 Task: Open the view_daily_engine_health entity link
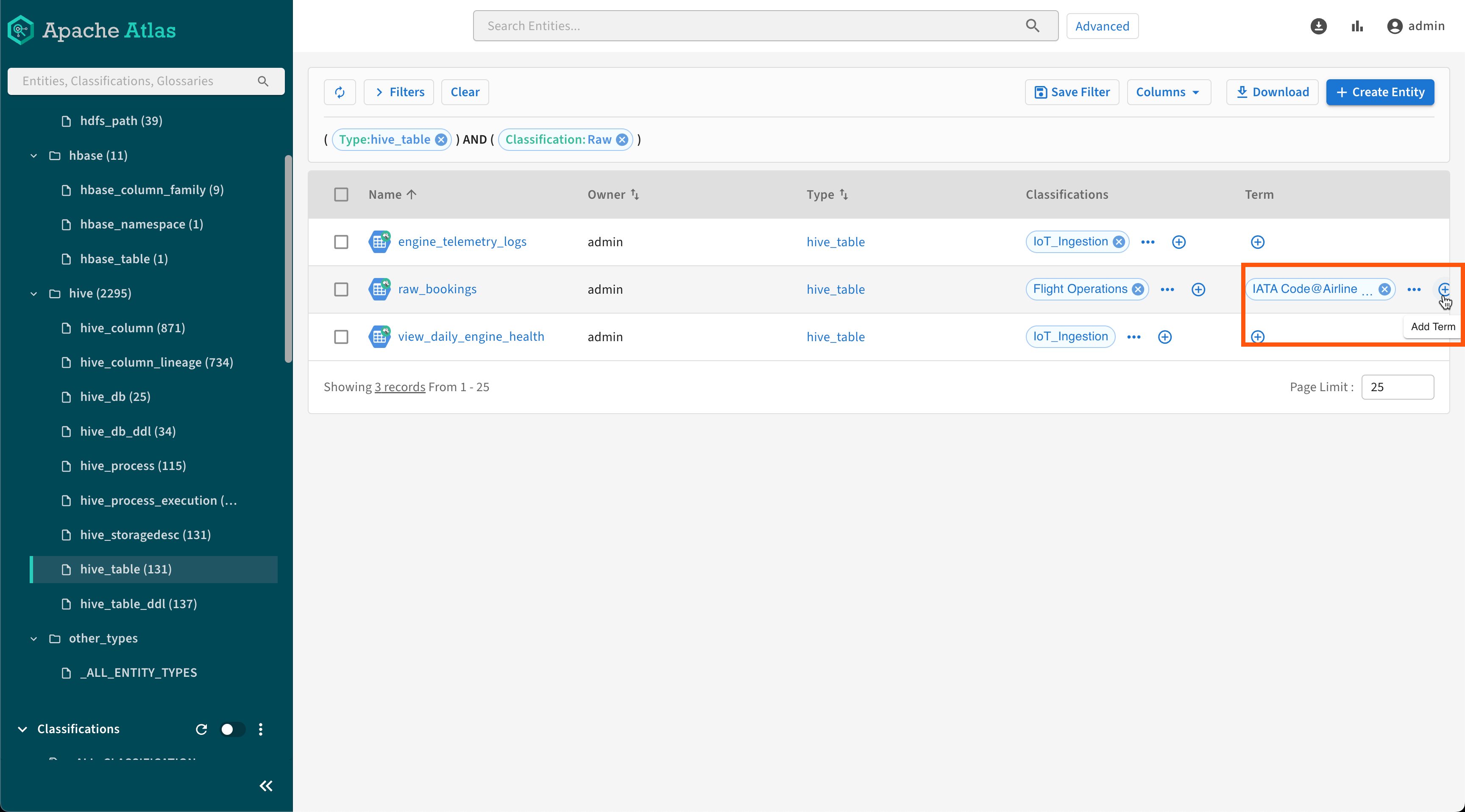point(471,336)
